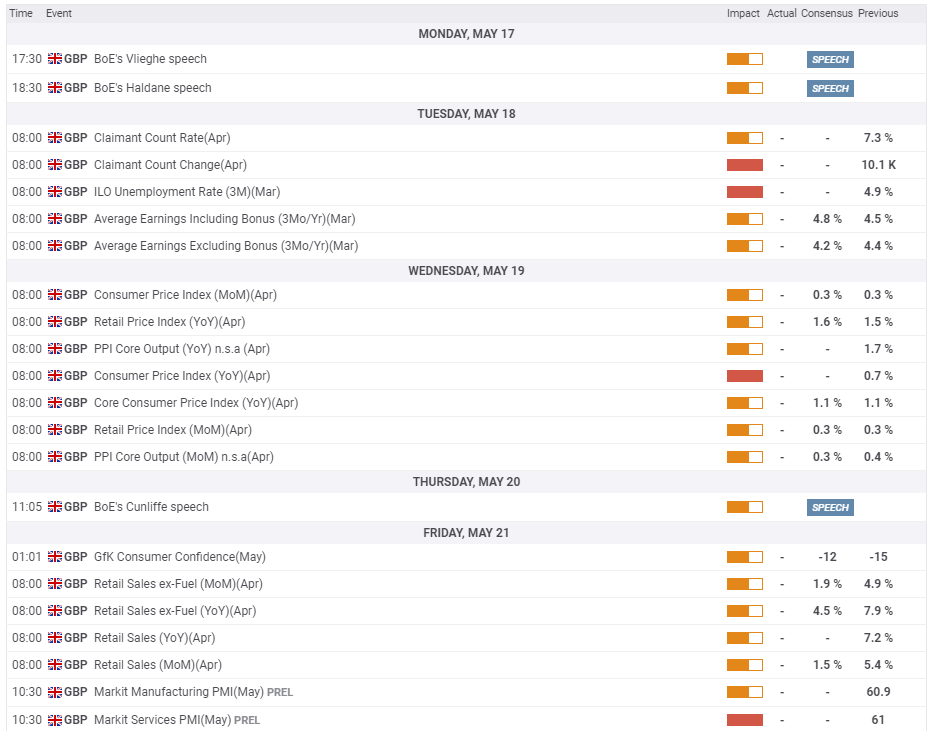935x731 pixels.
Task: Click the Previous column header
Action: point(878,13)
